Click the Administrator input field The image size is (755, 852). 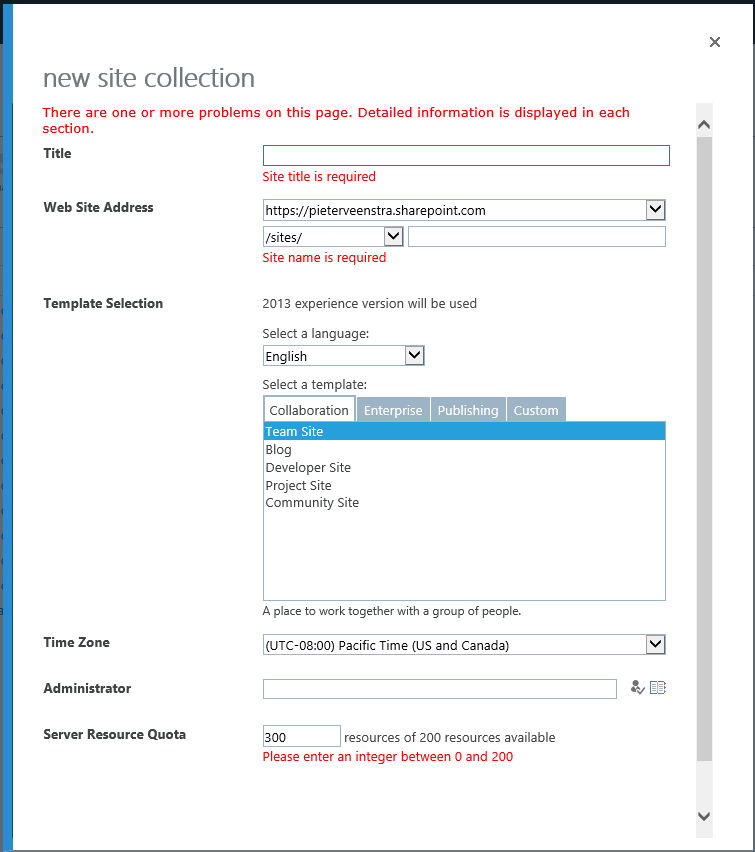pos(440,688)
